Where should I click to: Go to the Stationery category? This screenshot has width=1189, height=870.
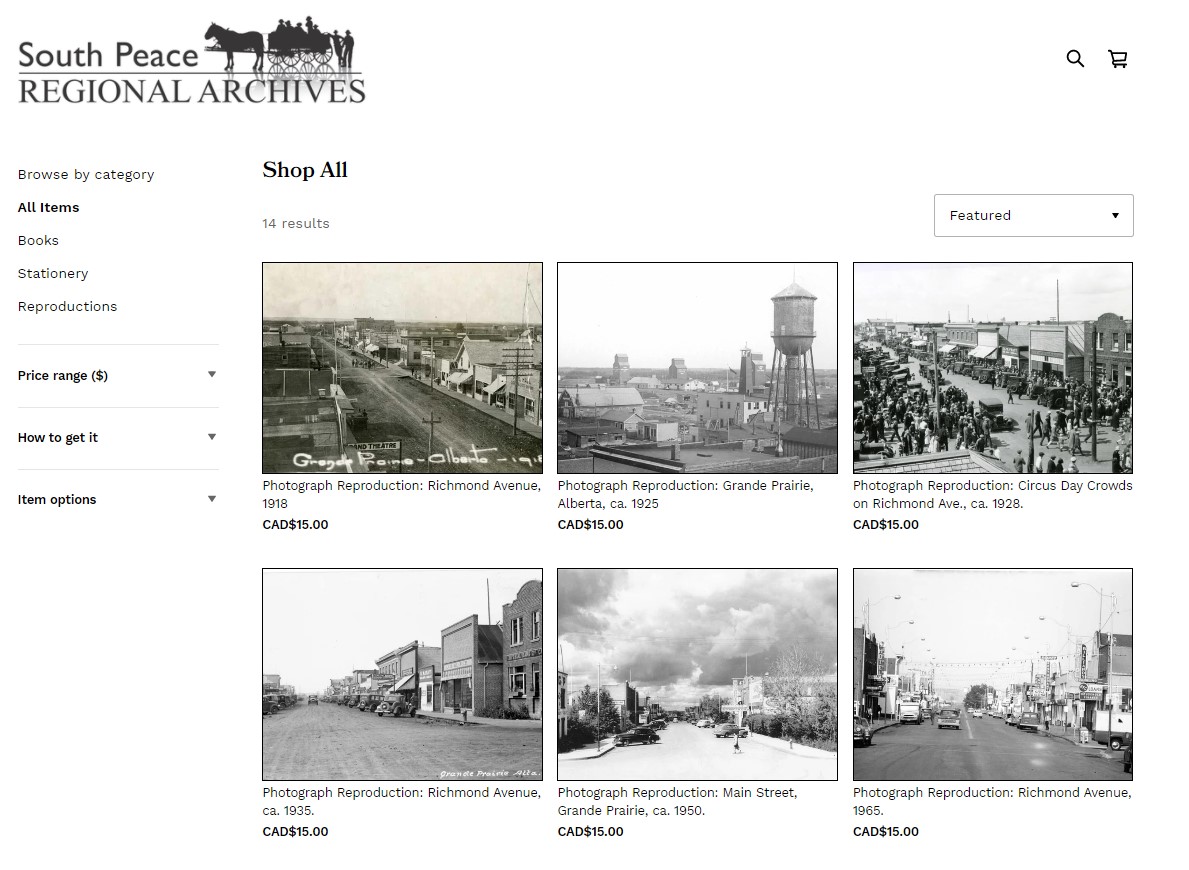tap(53, 274)
